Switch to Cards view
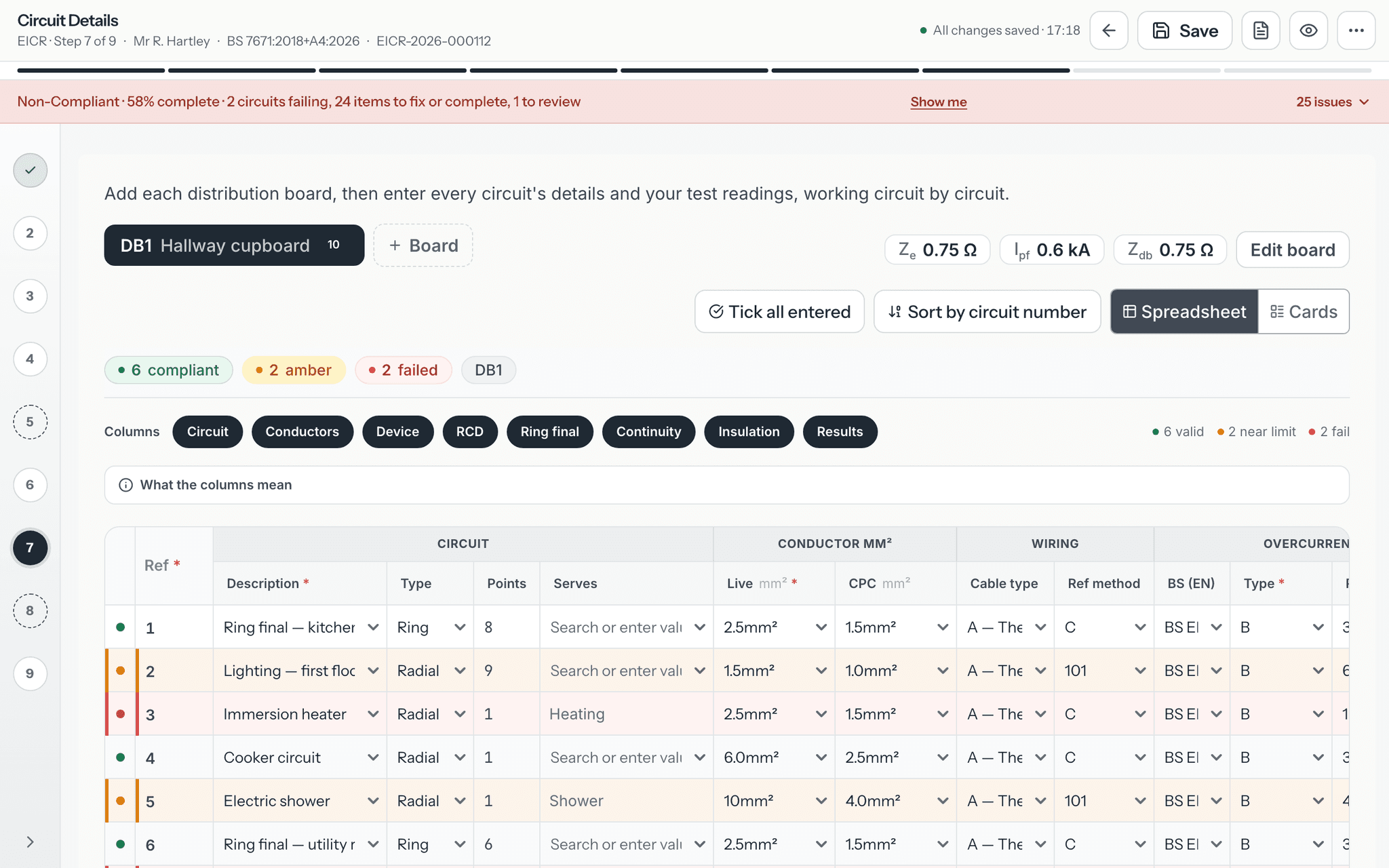This screenshot has width=1389, height=868. [1304, 312]
